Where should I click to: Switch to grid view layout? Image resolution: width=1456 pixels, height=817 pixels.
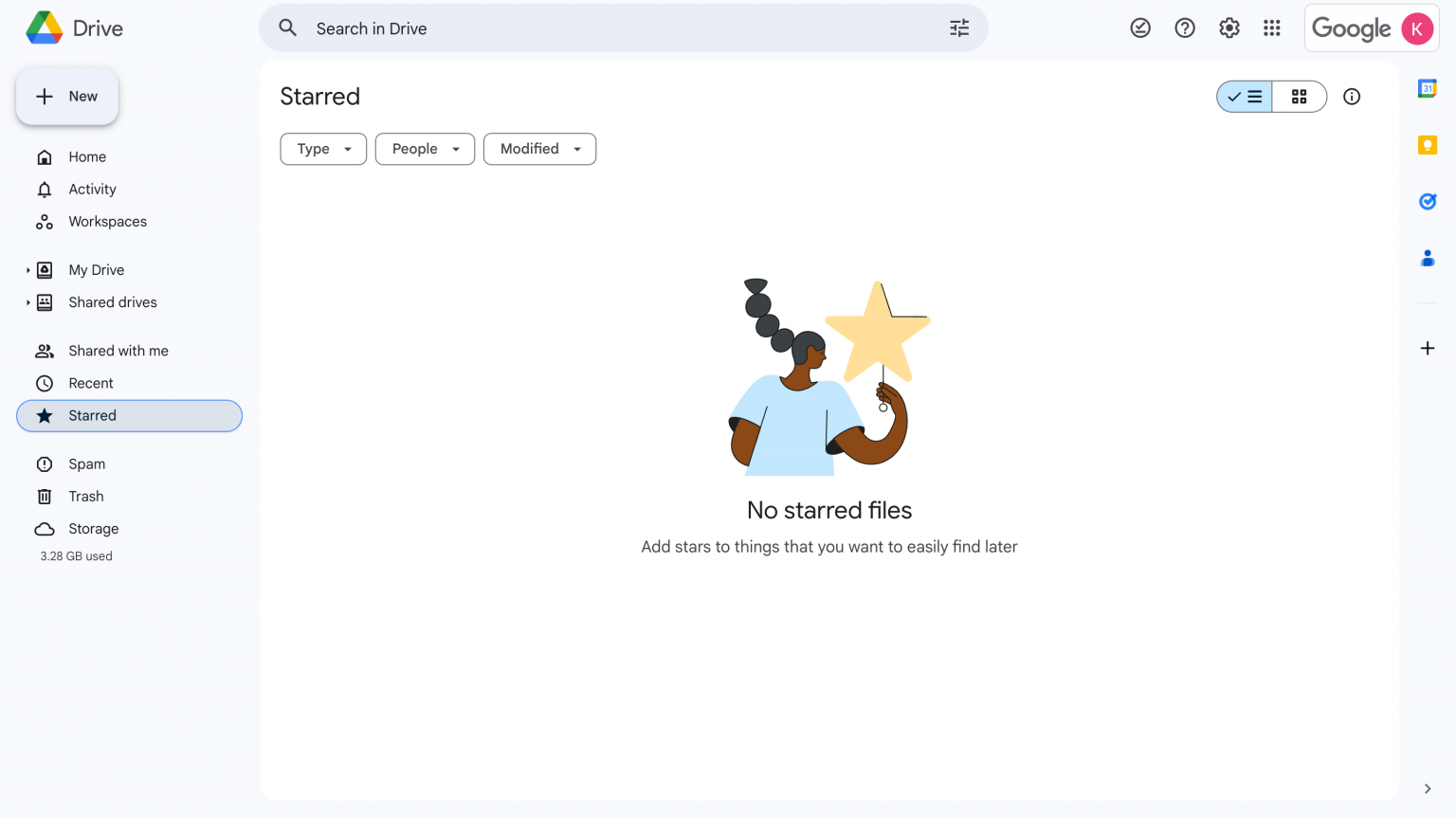pyautogui.click(x=1300, y=96)
